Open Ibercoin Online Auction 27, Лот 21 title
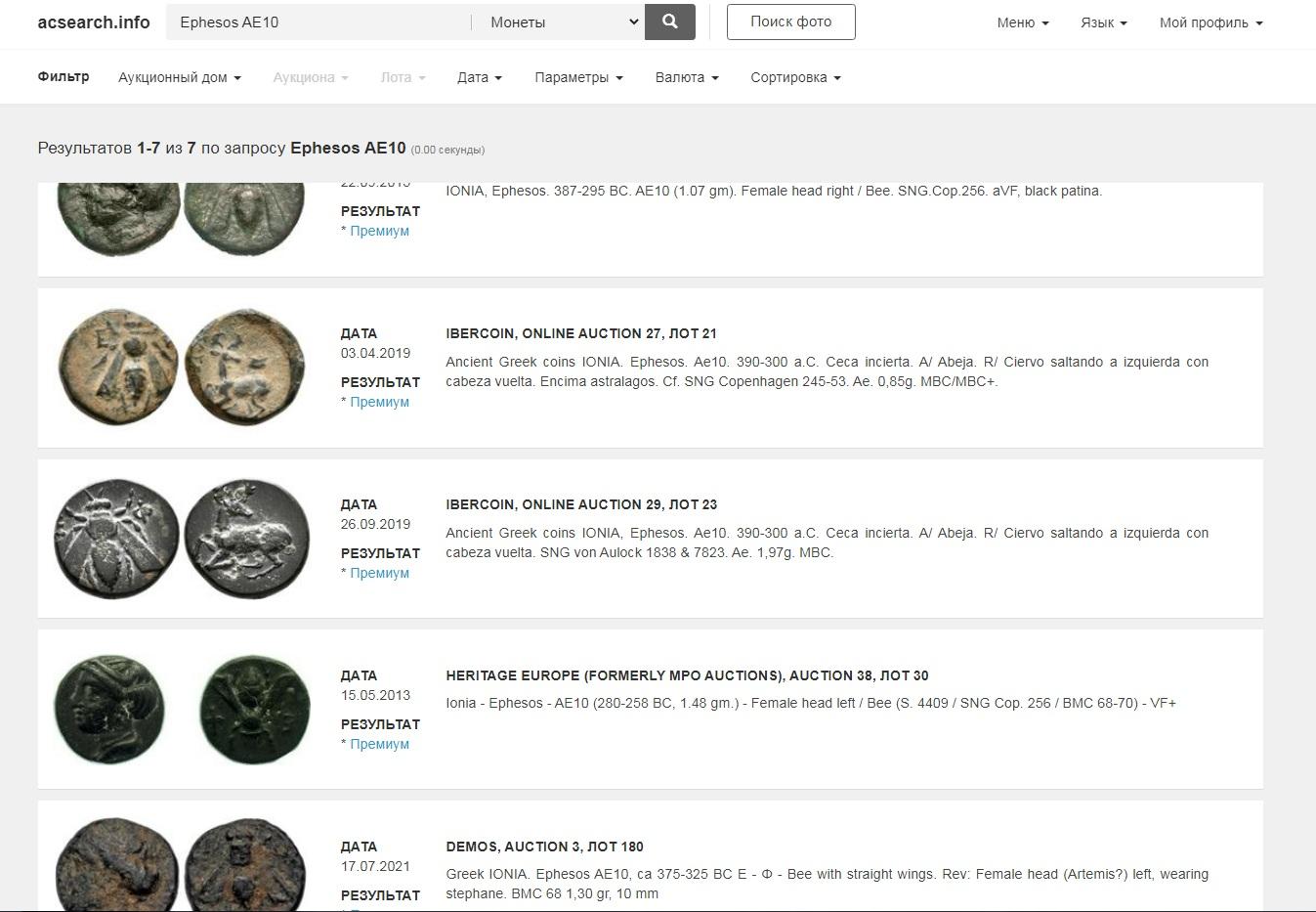Viewport: 1316px width, 912px height. point(581,333)
